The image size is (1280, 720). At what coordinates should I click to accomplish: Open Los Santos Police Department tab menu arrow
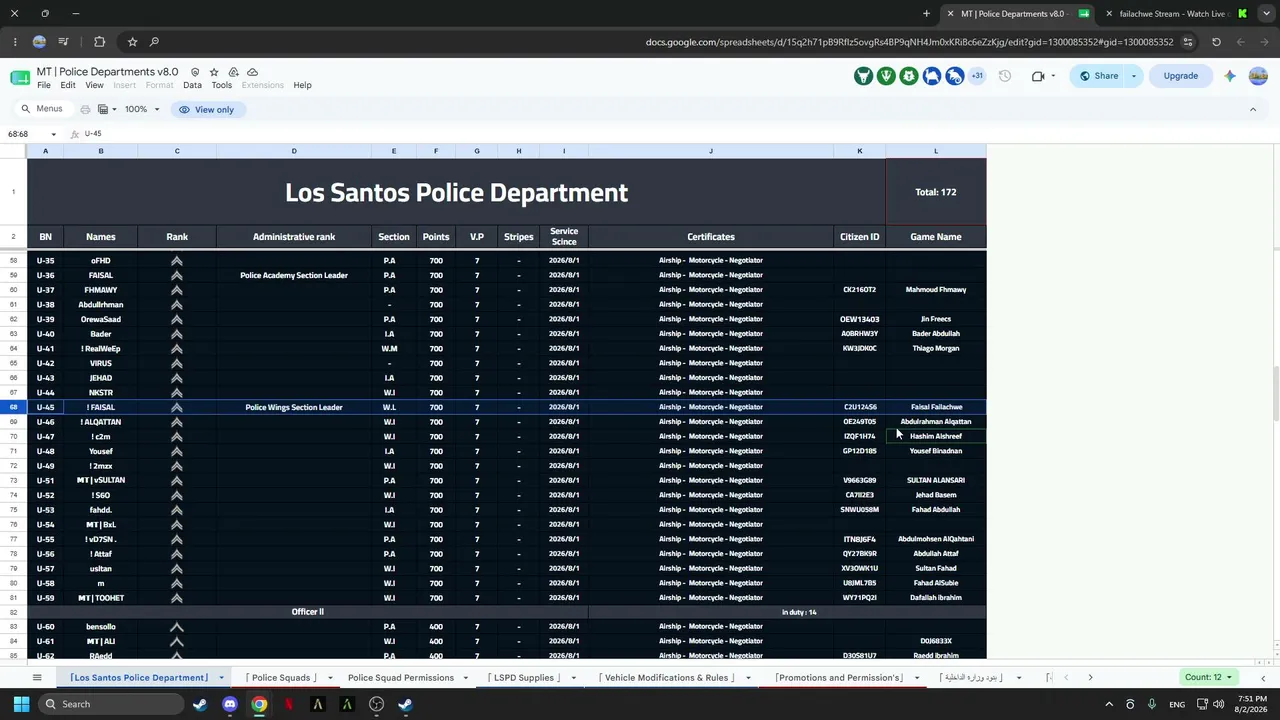click(221, 678)
